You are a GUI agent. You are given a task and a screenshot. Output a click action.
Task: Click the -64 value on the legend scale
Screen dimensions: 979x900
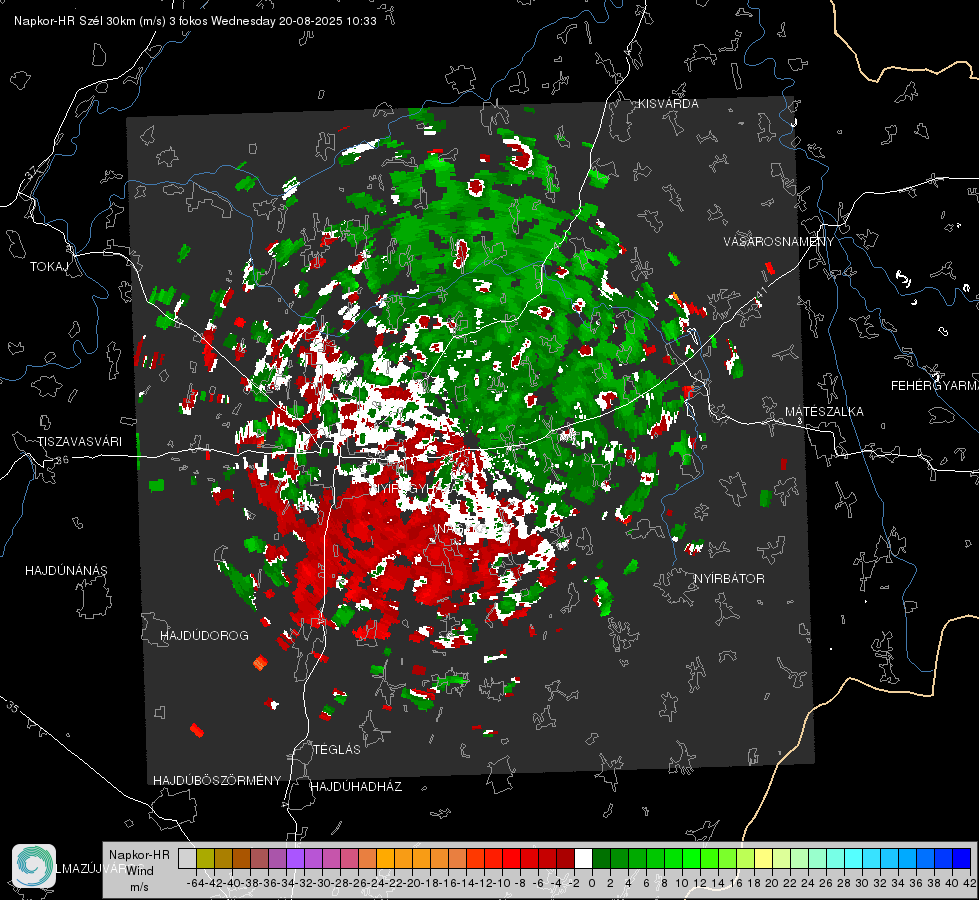coord(195,884)
